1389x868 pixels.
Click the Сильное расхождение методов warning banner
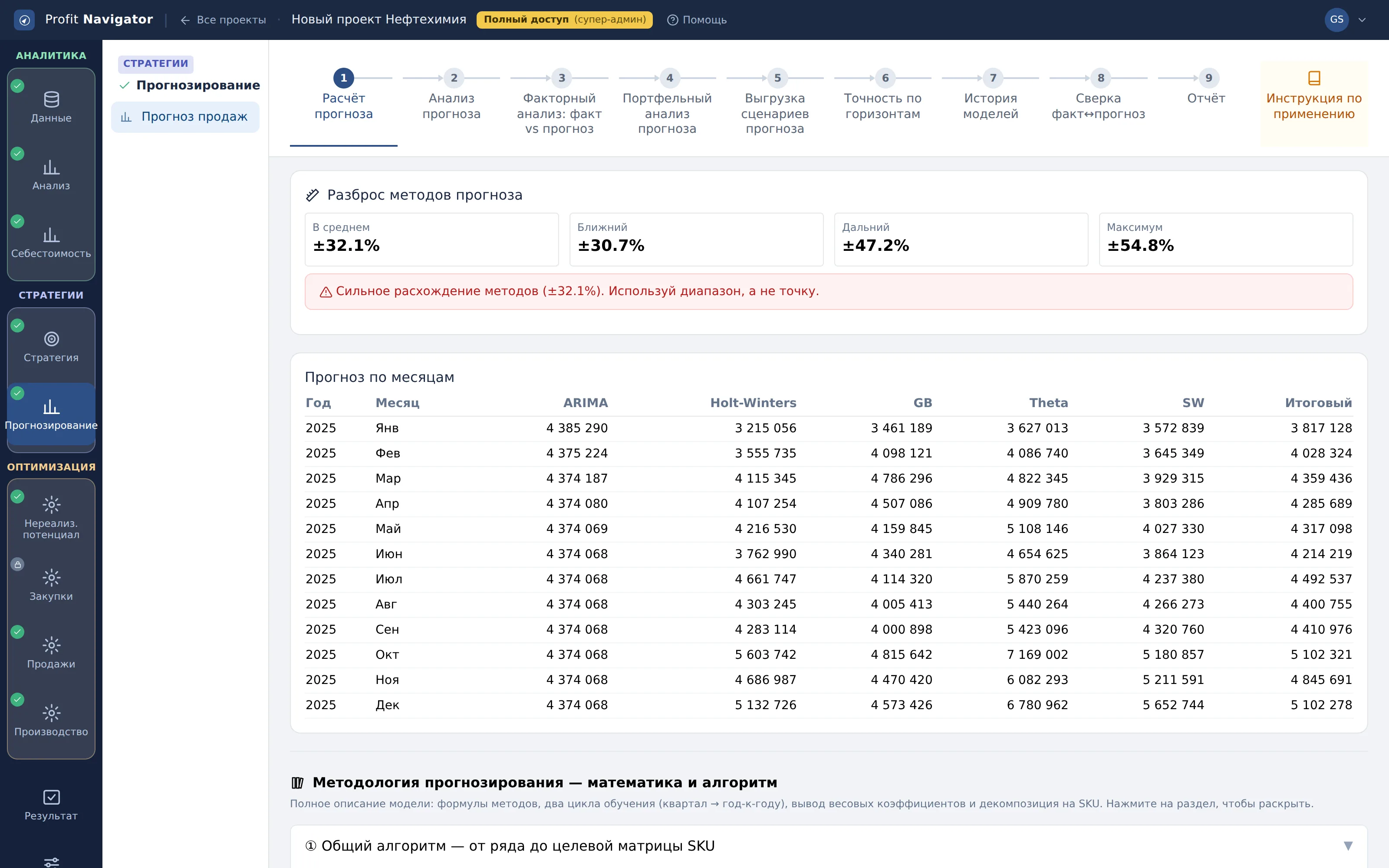[828, 292]
